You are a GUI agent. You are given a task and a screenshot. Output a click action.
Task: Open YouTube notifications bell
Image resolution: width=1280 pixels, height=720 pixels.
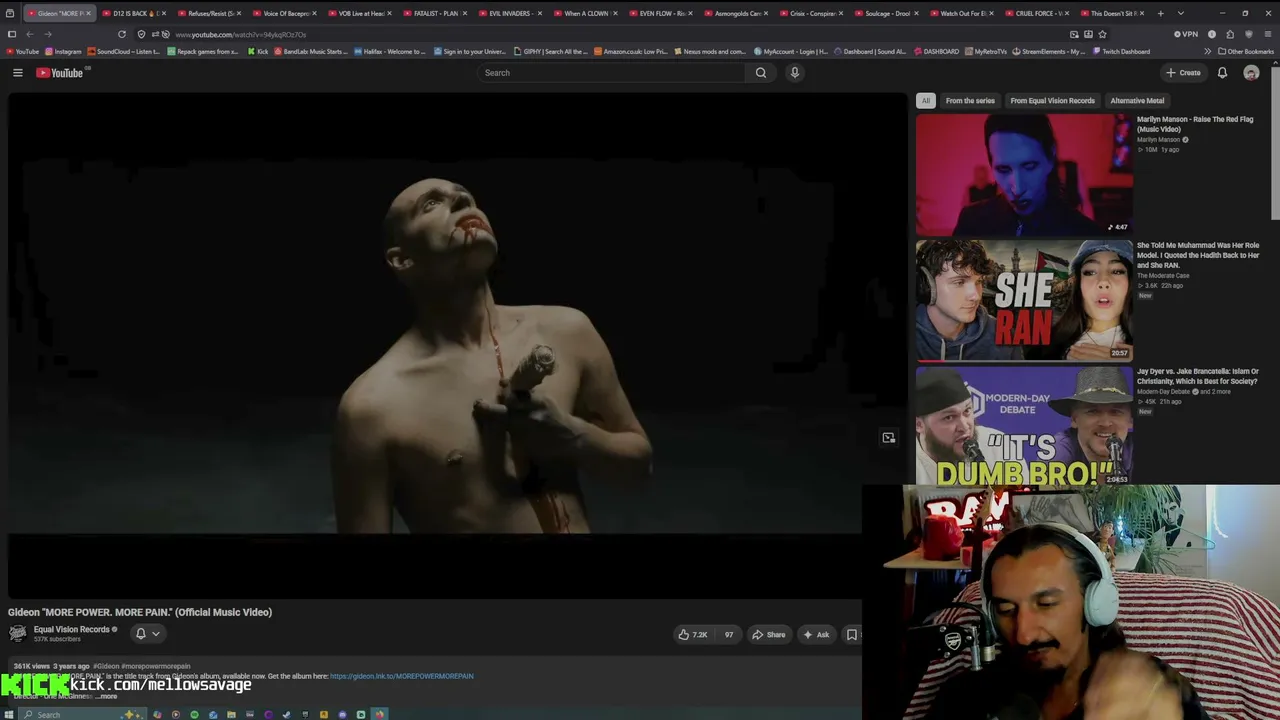pos(1222,73)
